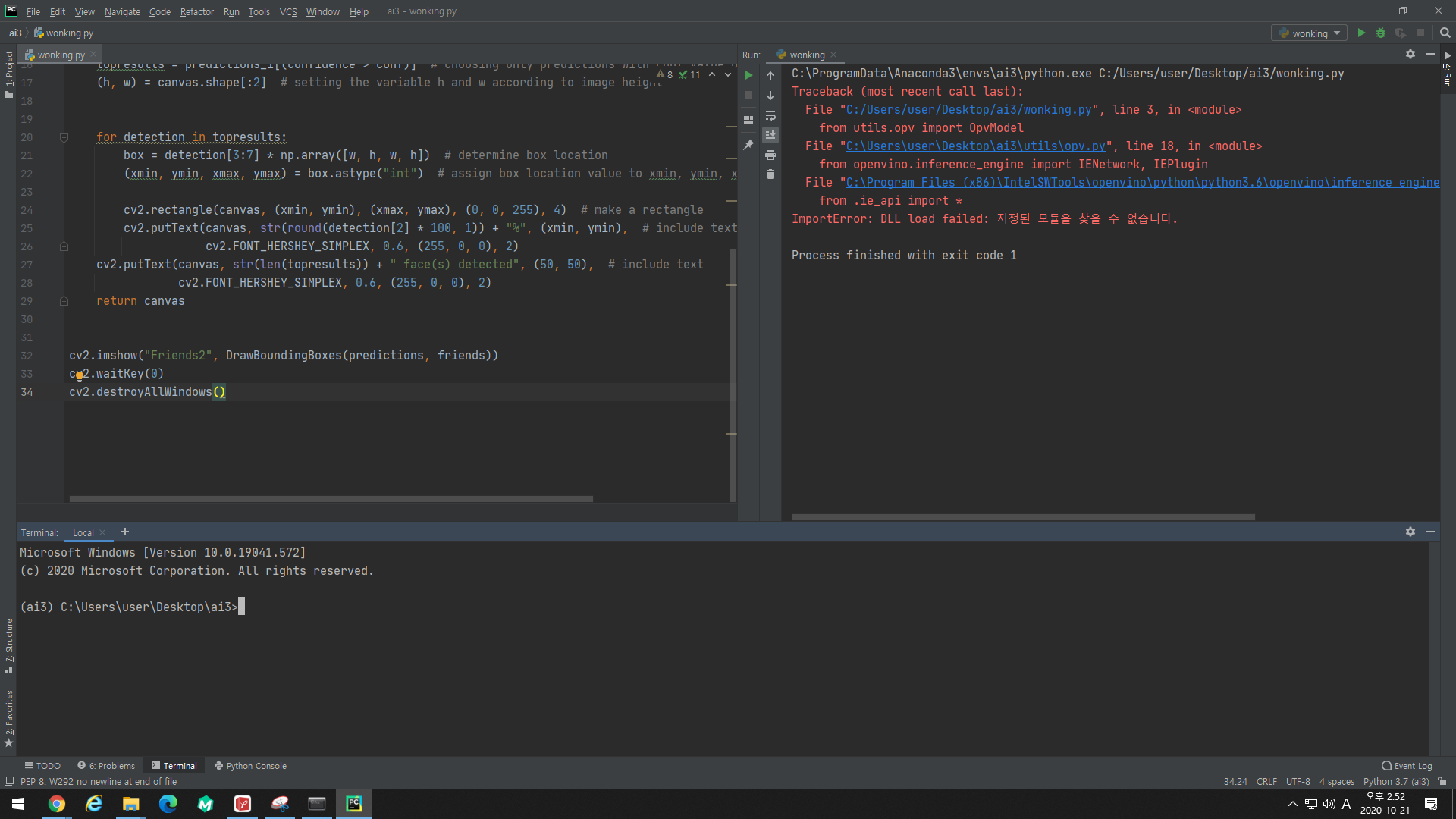This screenshot has width=1456, height=819.
Task: Clear Run console with trash icon
Action: (x=770, y=174)
